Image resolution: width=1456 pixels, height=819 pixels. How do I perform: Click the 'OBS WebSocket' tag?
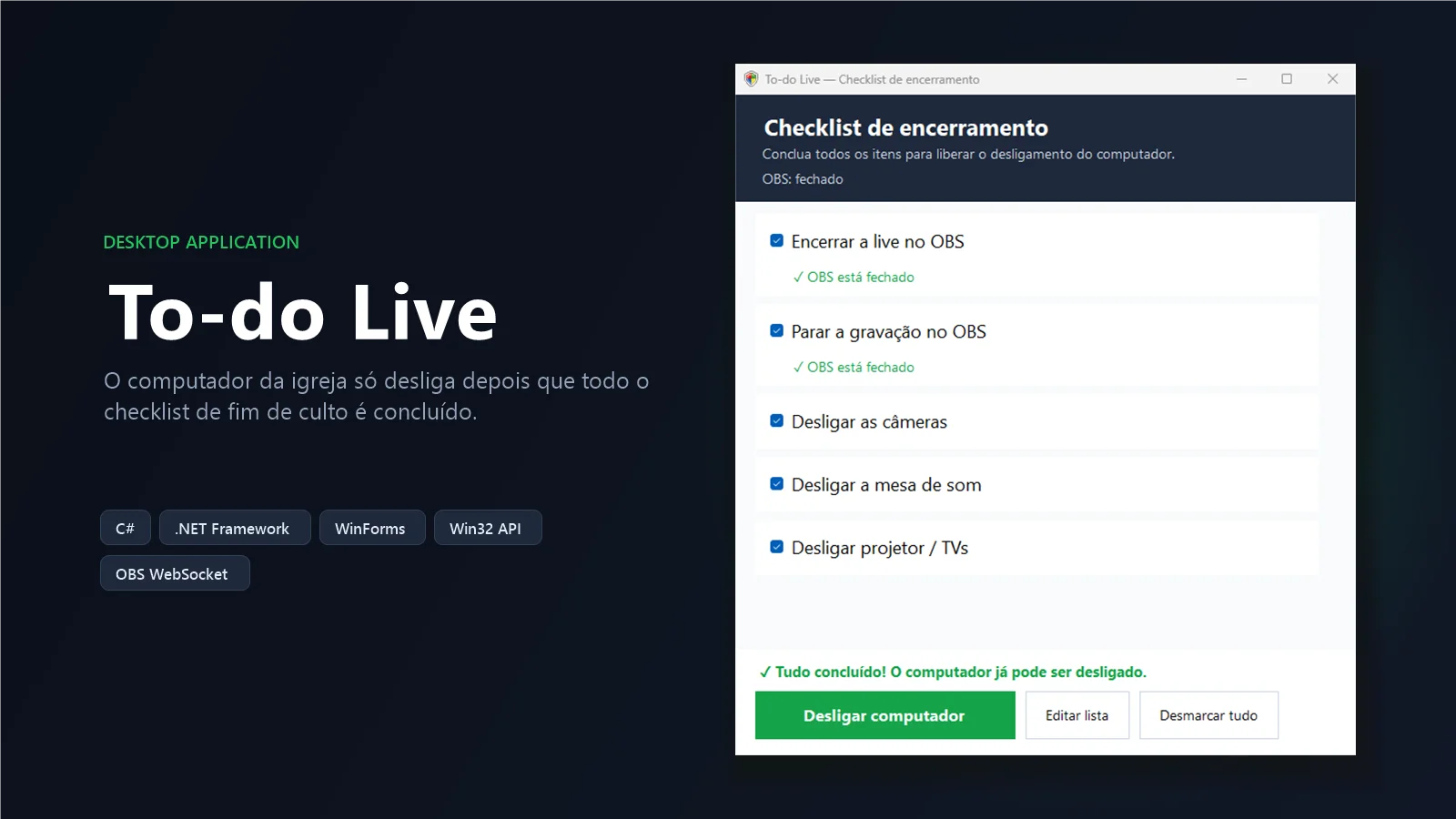pyautogui.click(x=175, y=573)
